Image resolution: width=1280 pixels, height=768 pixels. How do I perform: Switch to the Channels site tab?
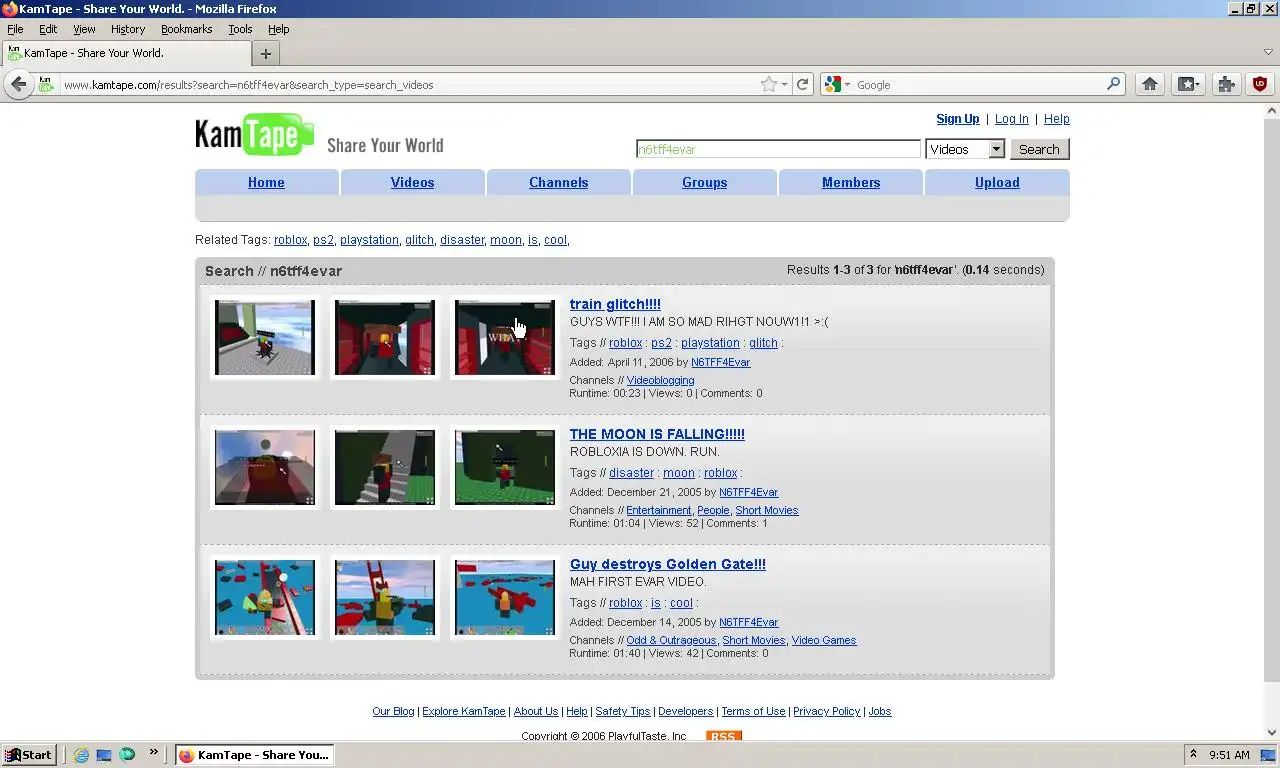pyautogui.click(x=558, y=182)
